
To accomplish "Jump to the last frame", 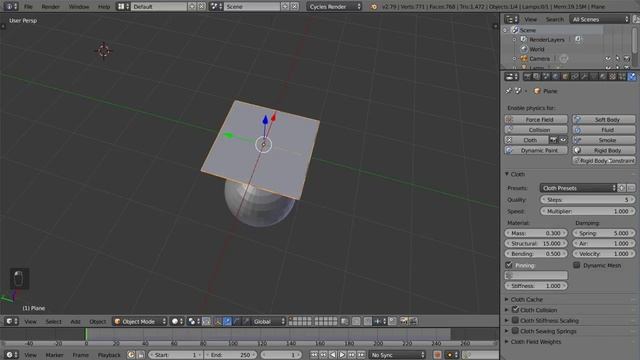I will click(361, 355).
